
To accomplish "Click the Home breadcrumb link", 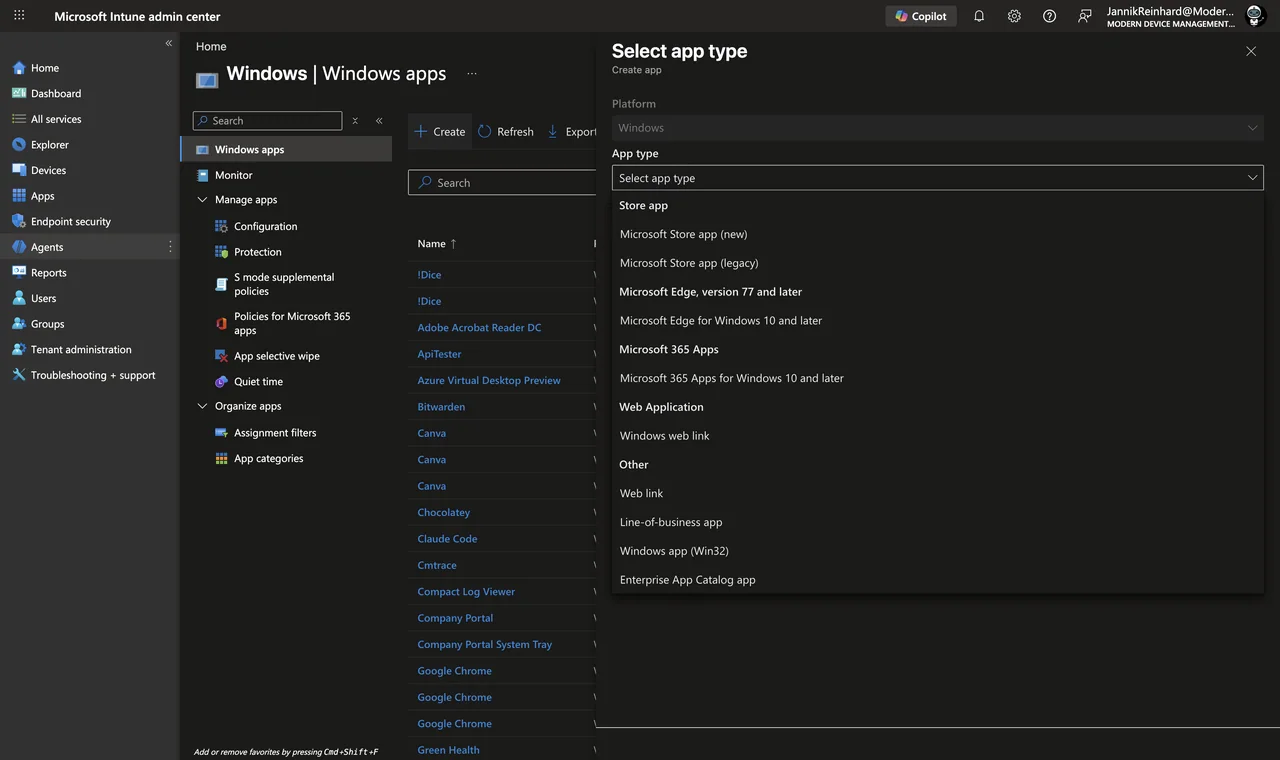I will pyautogui.click(x=211, y=46).
